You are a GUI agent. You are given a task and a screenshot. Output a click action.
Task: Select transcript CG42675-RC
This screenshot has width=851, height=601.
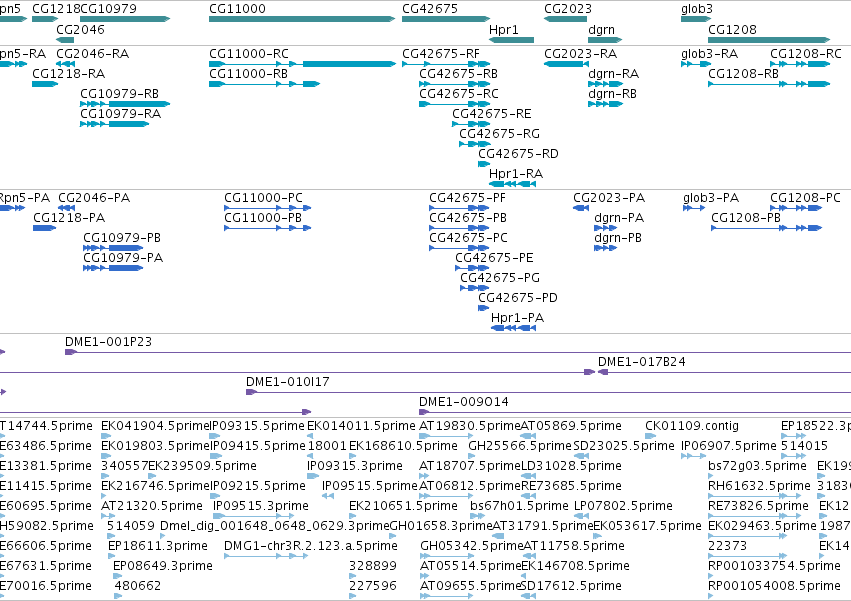pyautogui.click(x=459, y=94)
